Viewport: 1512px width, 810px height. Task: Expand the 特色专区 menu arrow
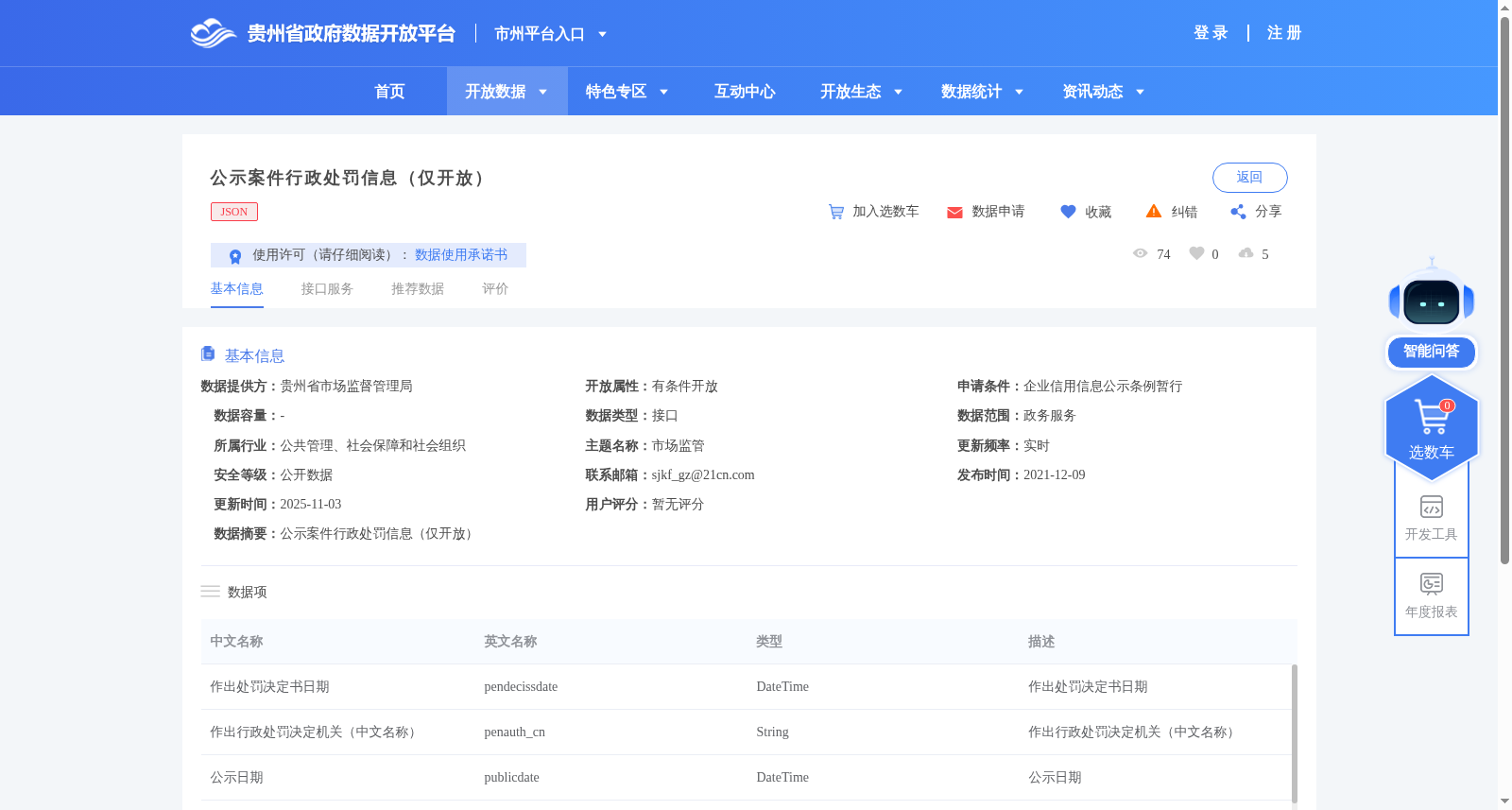[663, 92]
